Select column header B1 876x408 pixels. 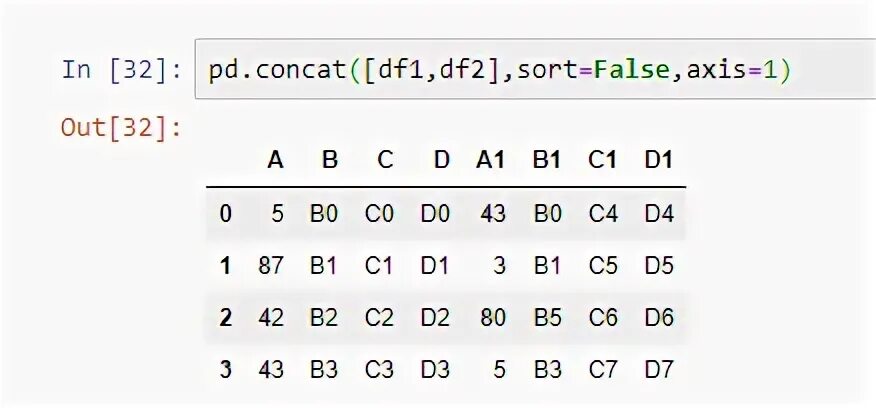click(x=546, y=160)
